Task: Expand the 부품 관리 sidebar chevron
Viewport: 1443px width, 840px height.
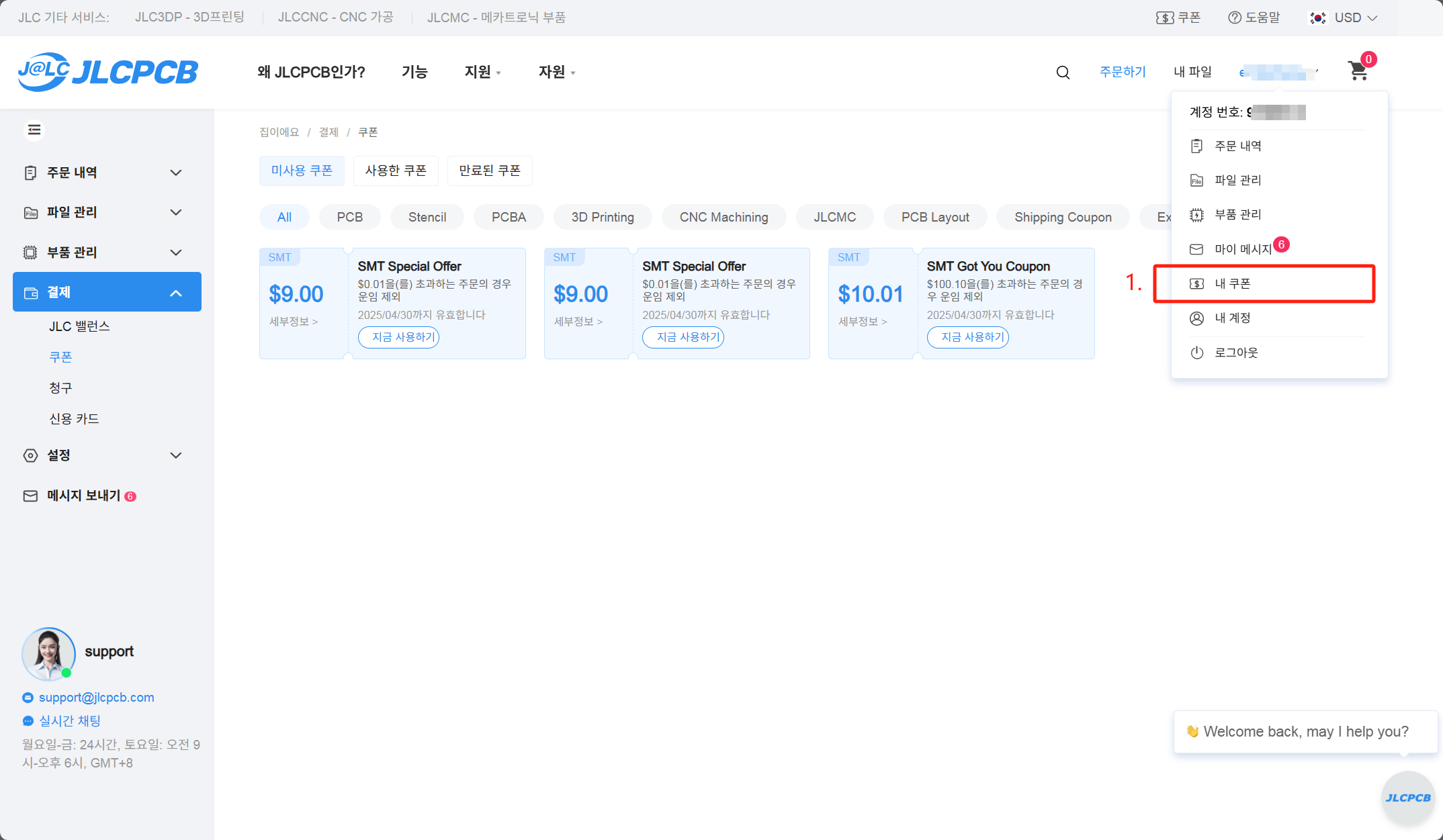Action: [176, 253]
